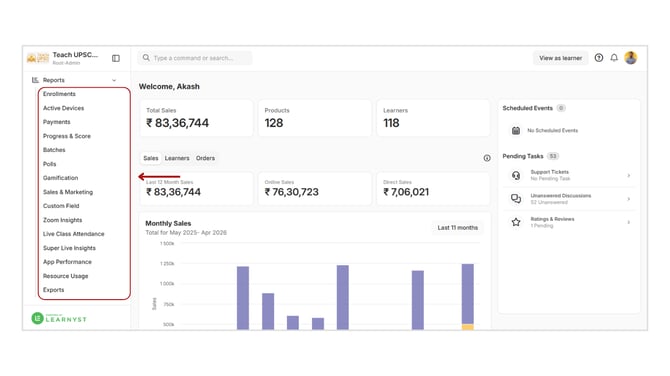Image resolution: width=670 pixels, height=376 pixels.
Task: Click the Support Tickets headset icon
Action: click(516, 175)
